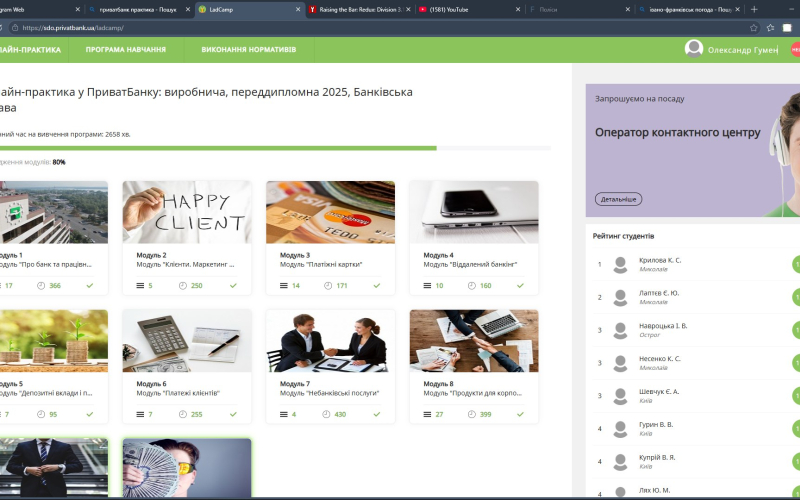Screen dimensions: 800x500
Task: Click clock icon on Модуль 3 card
Action: (x=328, y=286)
